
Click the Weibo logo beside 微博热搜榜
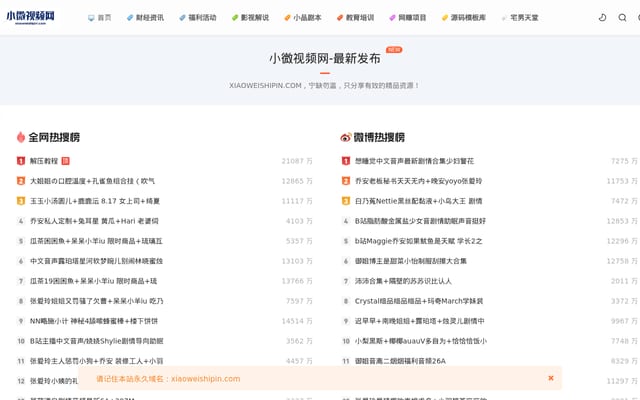tap(345, 138)
